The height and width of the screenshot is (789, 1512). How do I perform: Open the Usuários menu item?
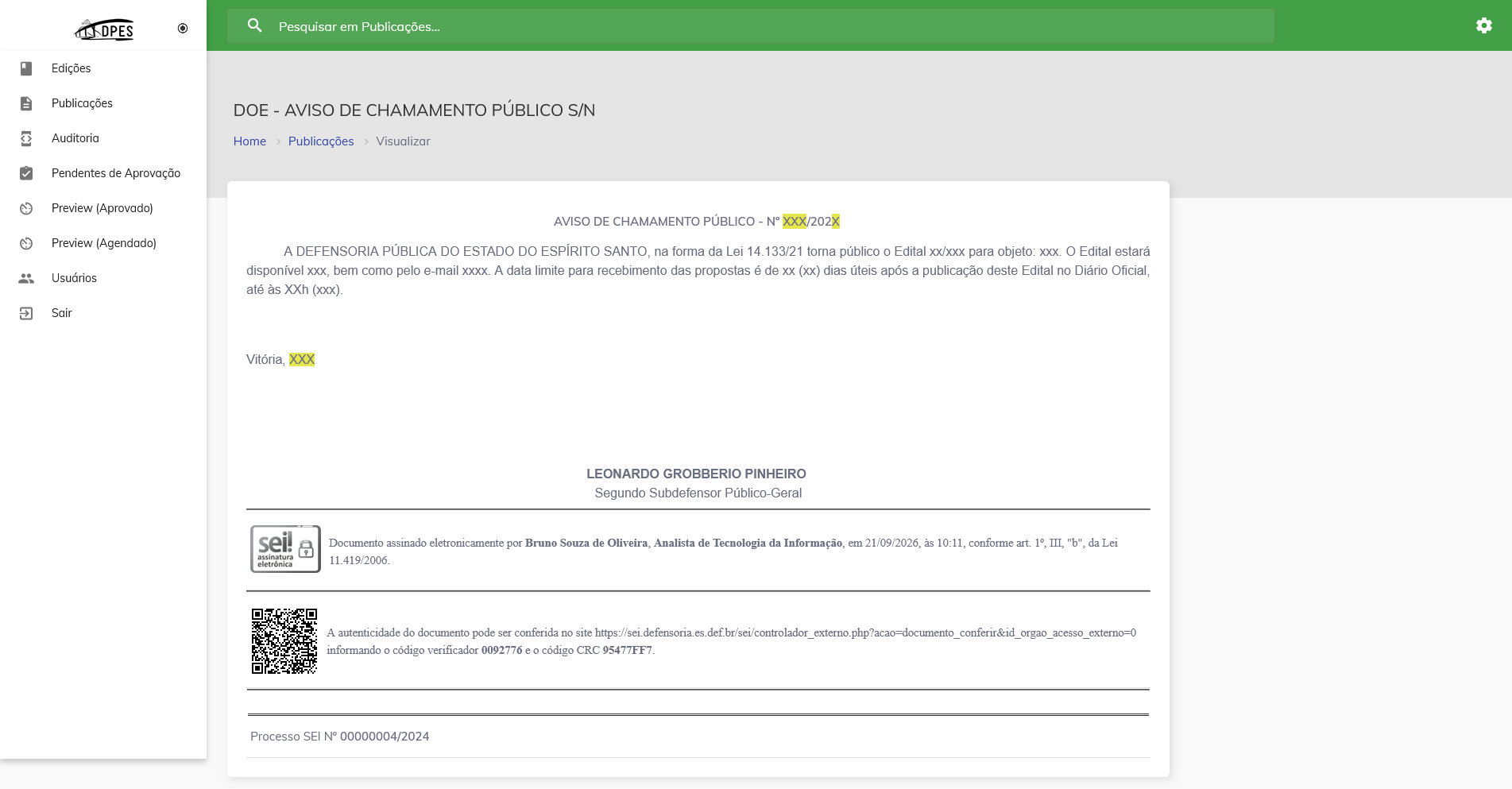[x=103, y=278]
